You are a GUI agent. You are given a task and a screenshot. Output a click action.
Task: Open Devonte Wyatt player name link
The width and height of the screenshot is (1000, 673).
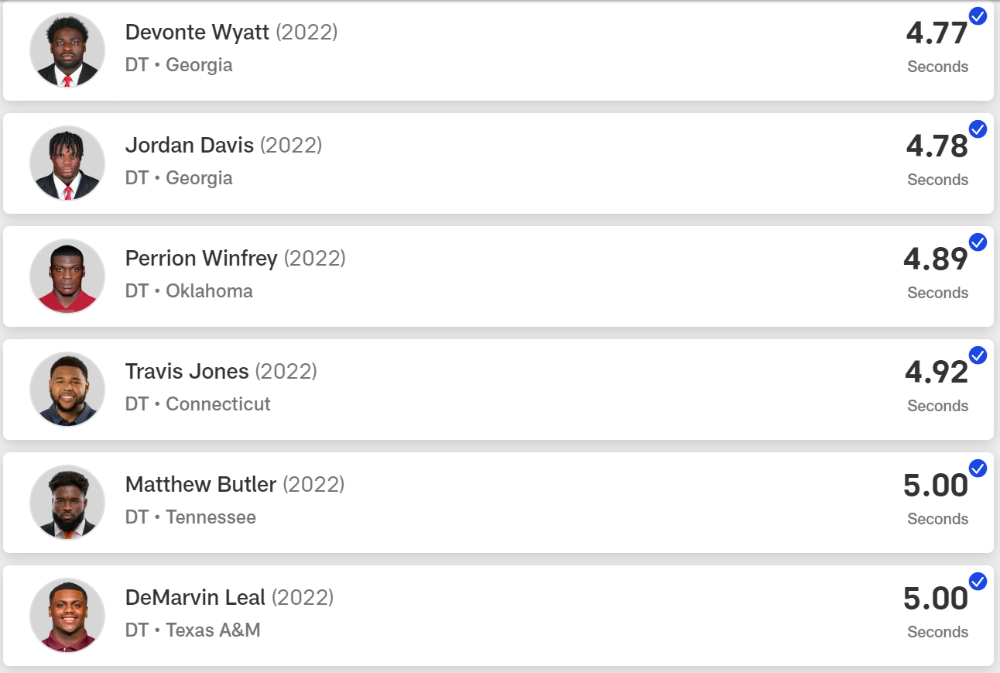(197, 32)
